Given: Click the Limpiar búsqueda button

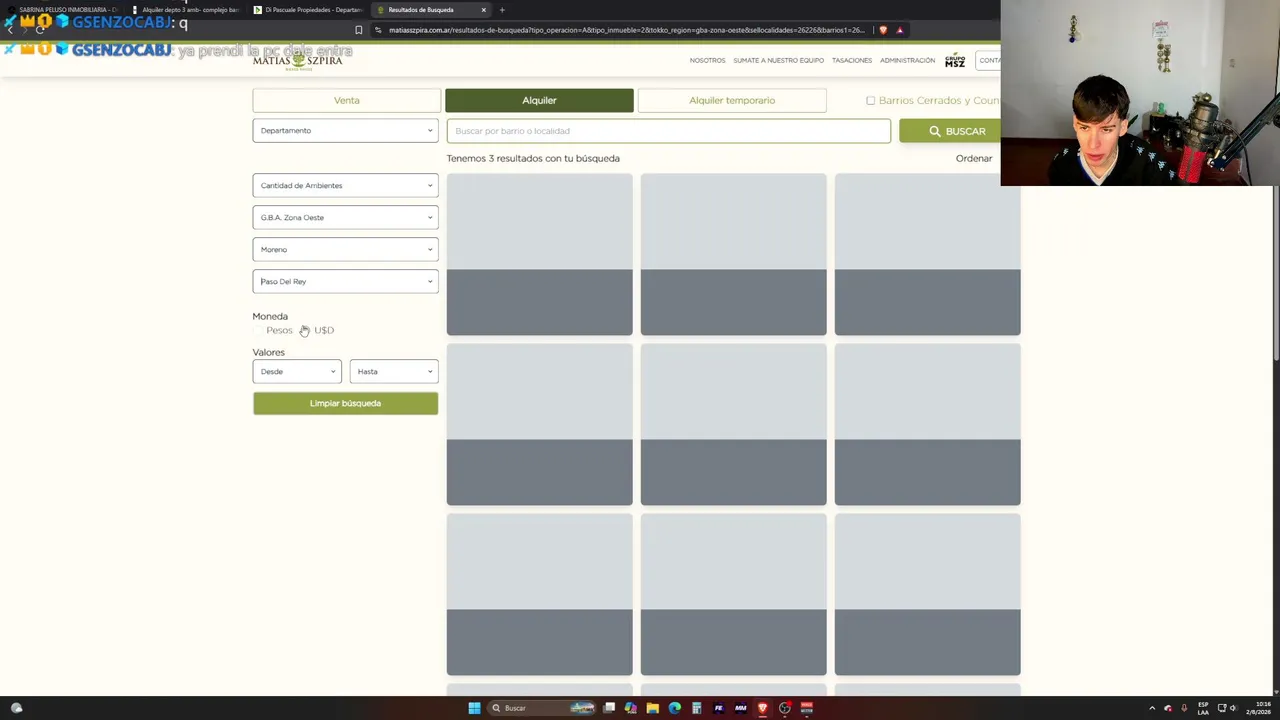Looking at the screenshot, I should (x=345, y=403).
